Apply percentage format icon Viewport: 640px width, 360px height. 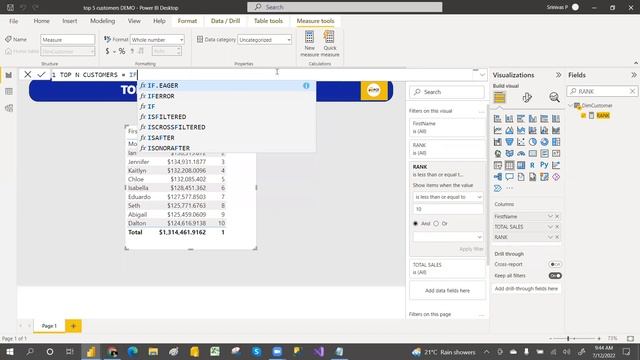(122, 51)
